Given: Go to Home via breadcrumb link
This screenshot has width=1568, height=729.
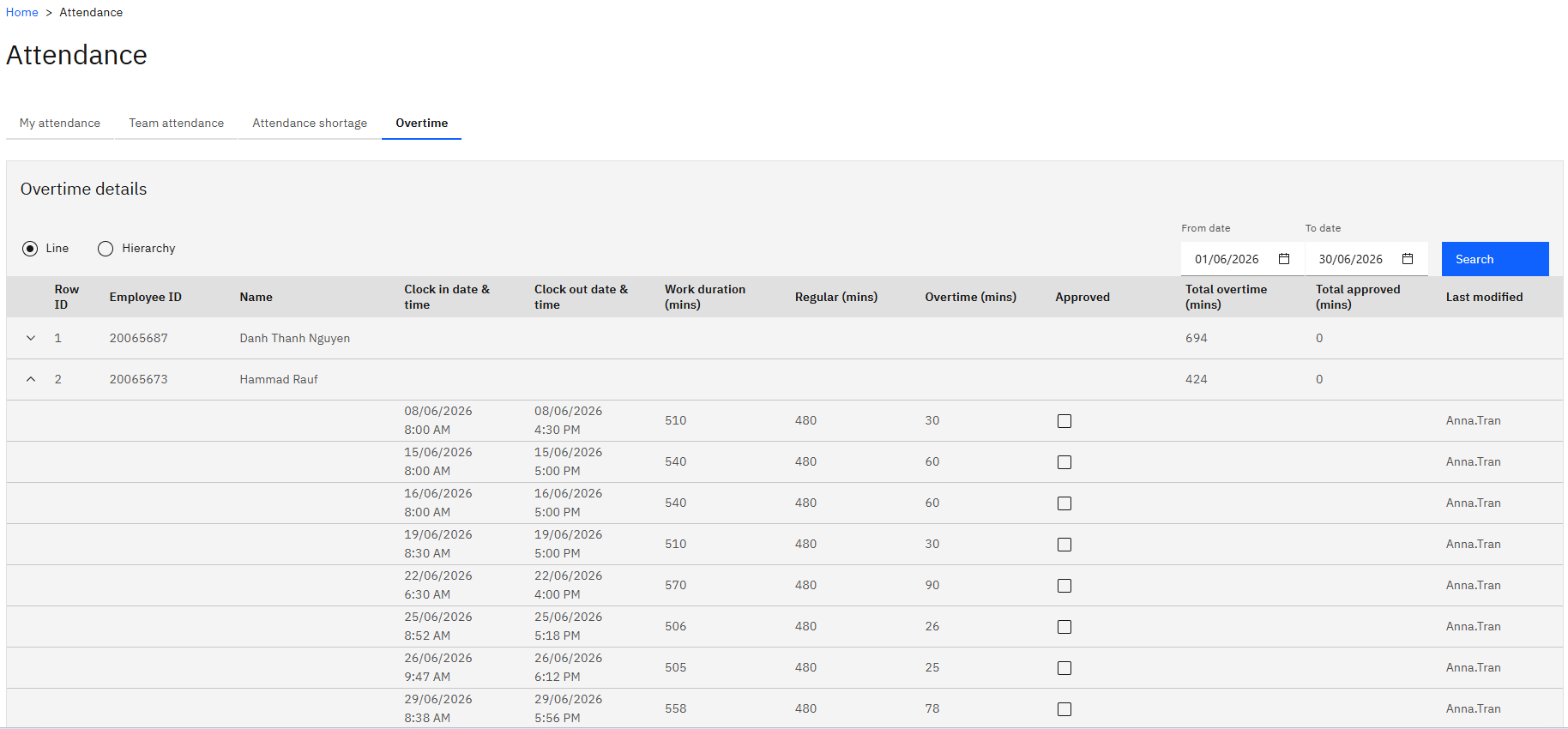Looking at the screenshot, I should point(22,12).
